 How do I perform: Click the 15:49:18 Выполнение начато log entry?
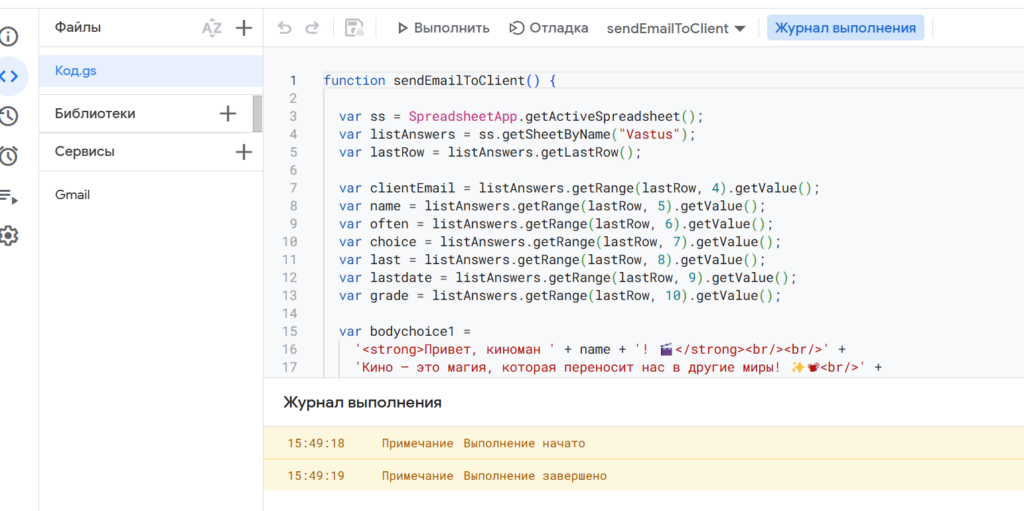(x=643, y=443)
